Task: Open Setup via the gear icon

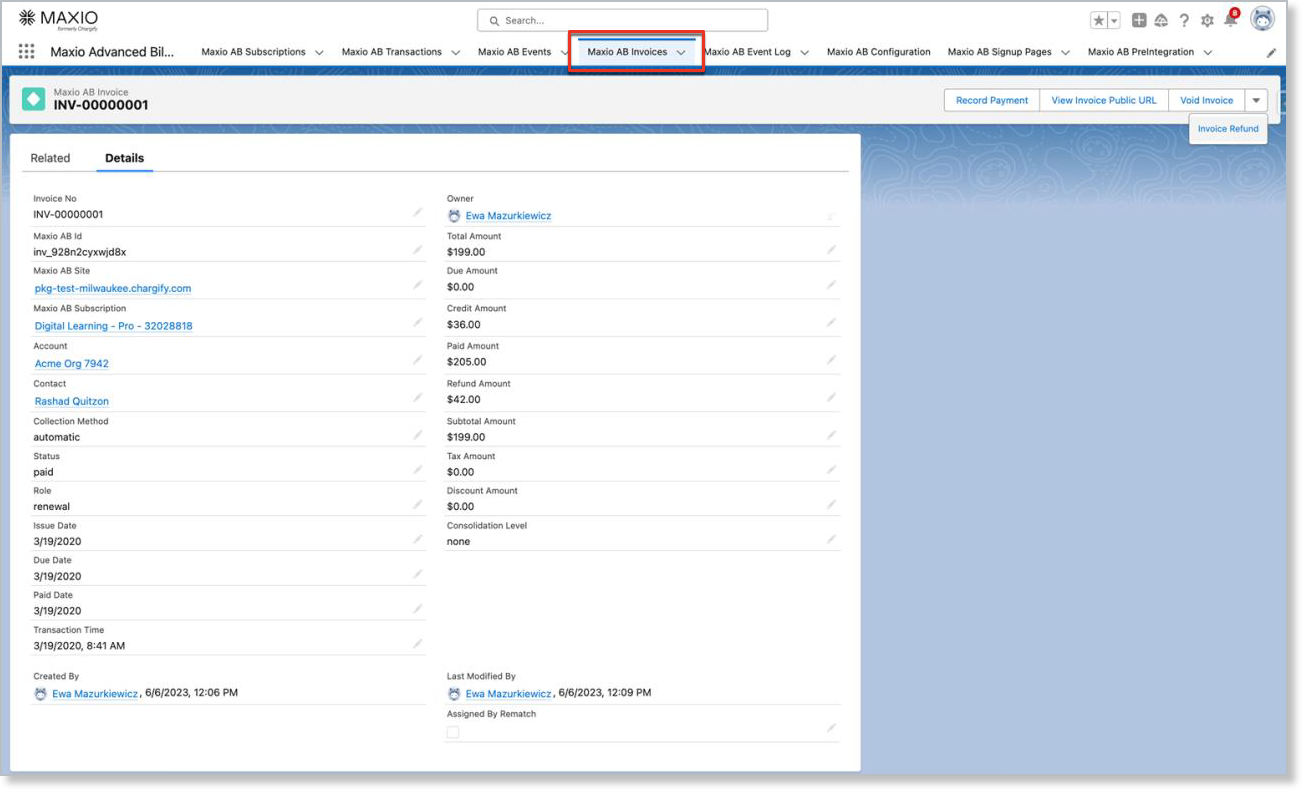Action: click(x=1207, y=19)
